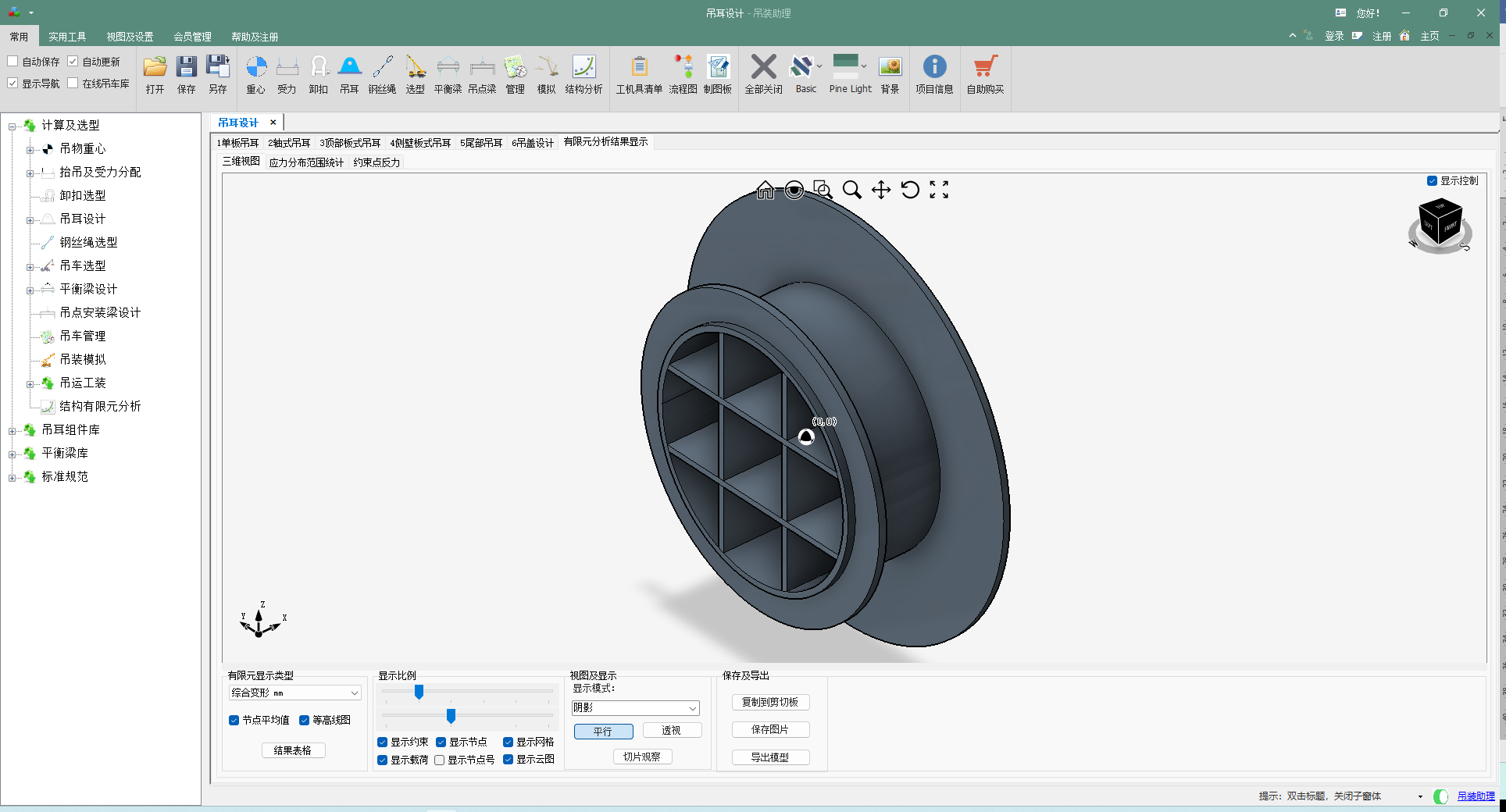Expand the 吊耳组件库 tree node
1506x812 pixels.
[x=12, y=431]
